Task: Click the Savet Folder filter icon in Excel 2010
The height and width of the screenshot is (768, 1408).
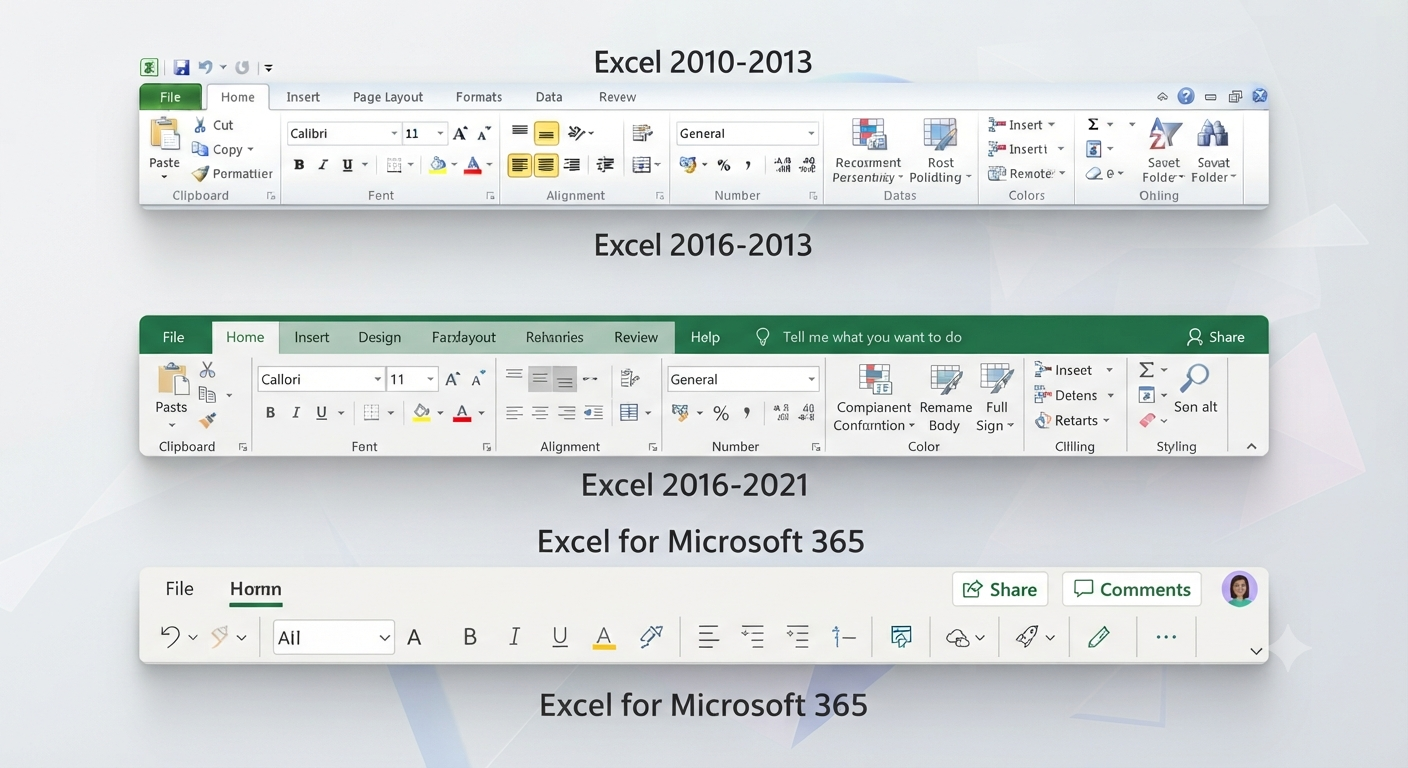Action: (x=1164, y=132)
